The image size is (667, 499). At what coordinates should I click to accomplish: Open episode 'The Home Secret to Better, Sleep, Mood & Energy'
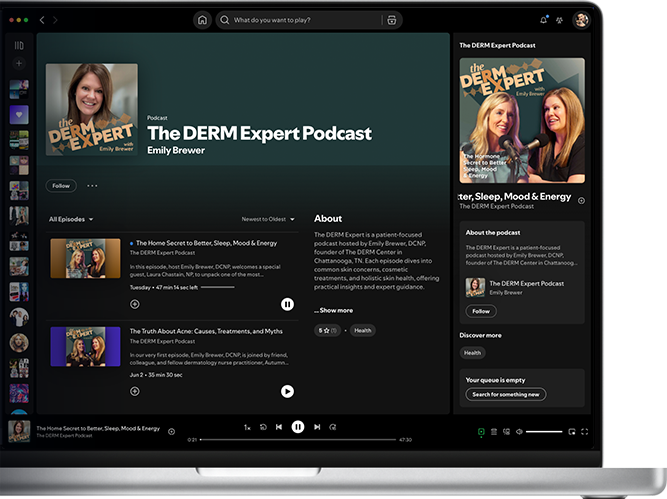click(206, 243)
